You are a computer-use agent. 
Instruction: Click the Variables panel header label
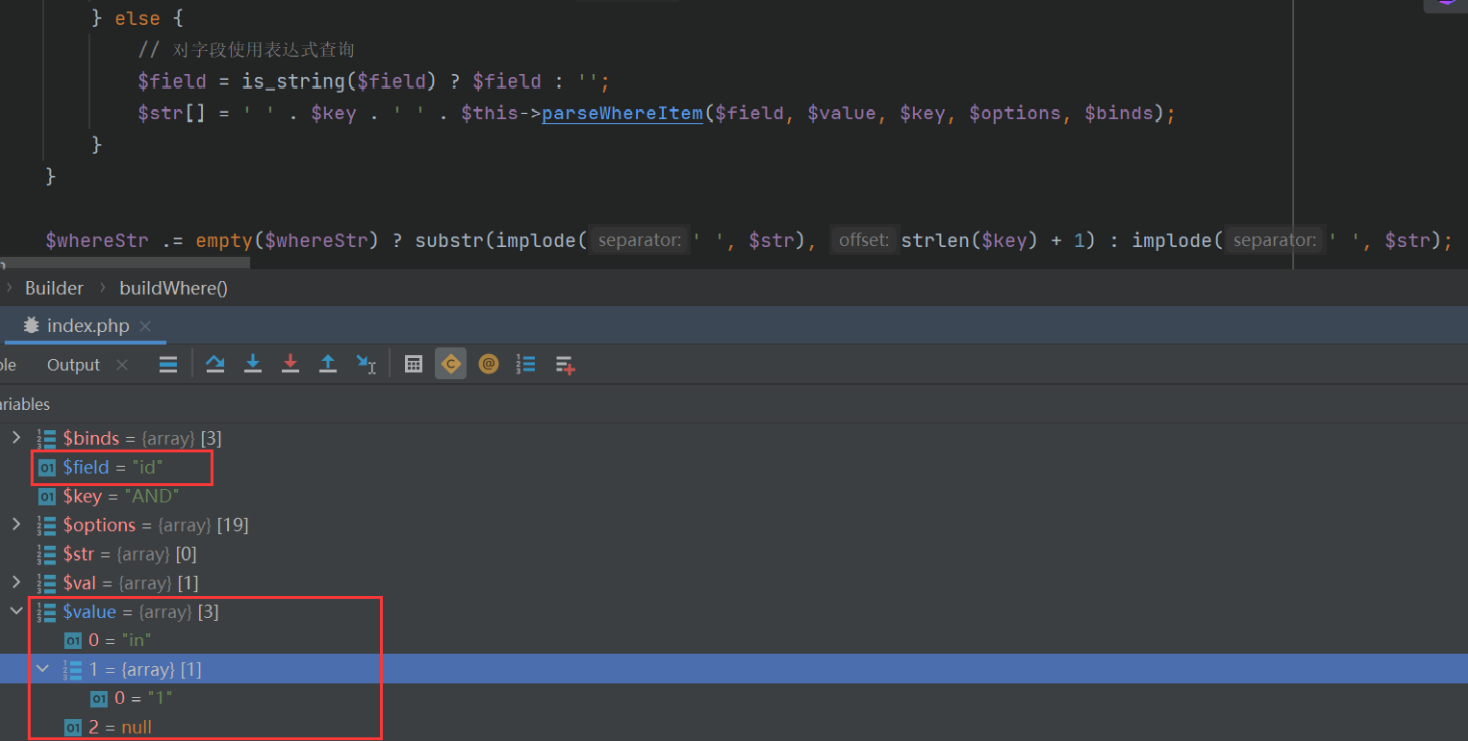[x=25, y=404]
